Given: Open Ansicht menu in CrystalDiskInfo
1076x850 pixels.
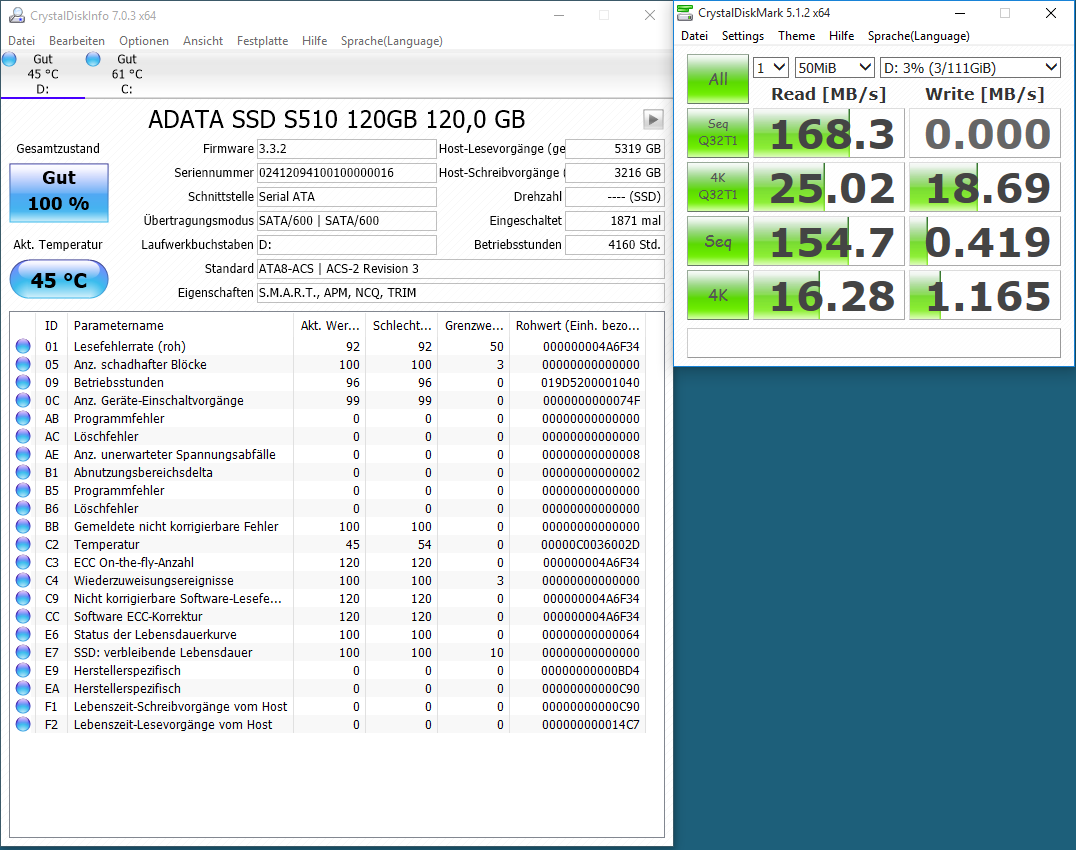Looking at the screenshot, I should point(202,40).
